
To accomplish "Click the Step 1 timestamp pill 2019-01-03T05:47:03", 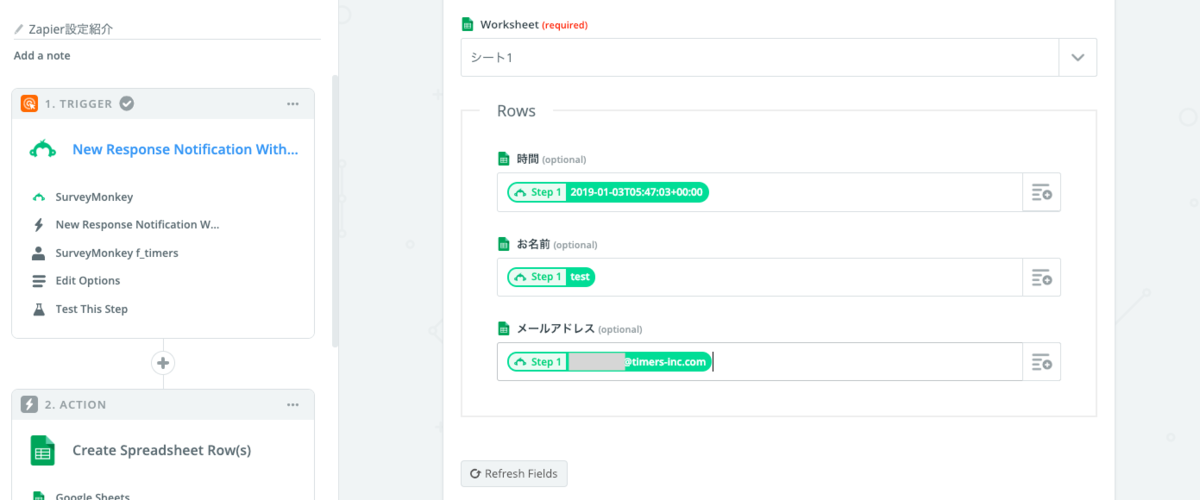I will click(608, 192).
